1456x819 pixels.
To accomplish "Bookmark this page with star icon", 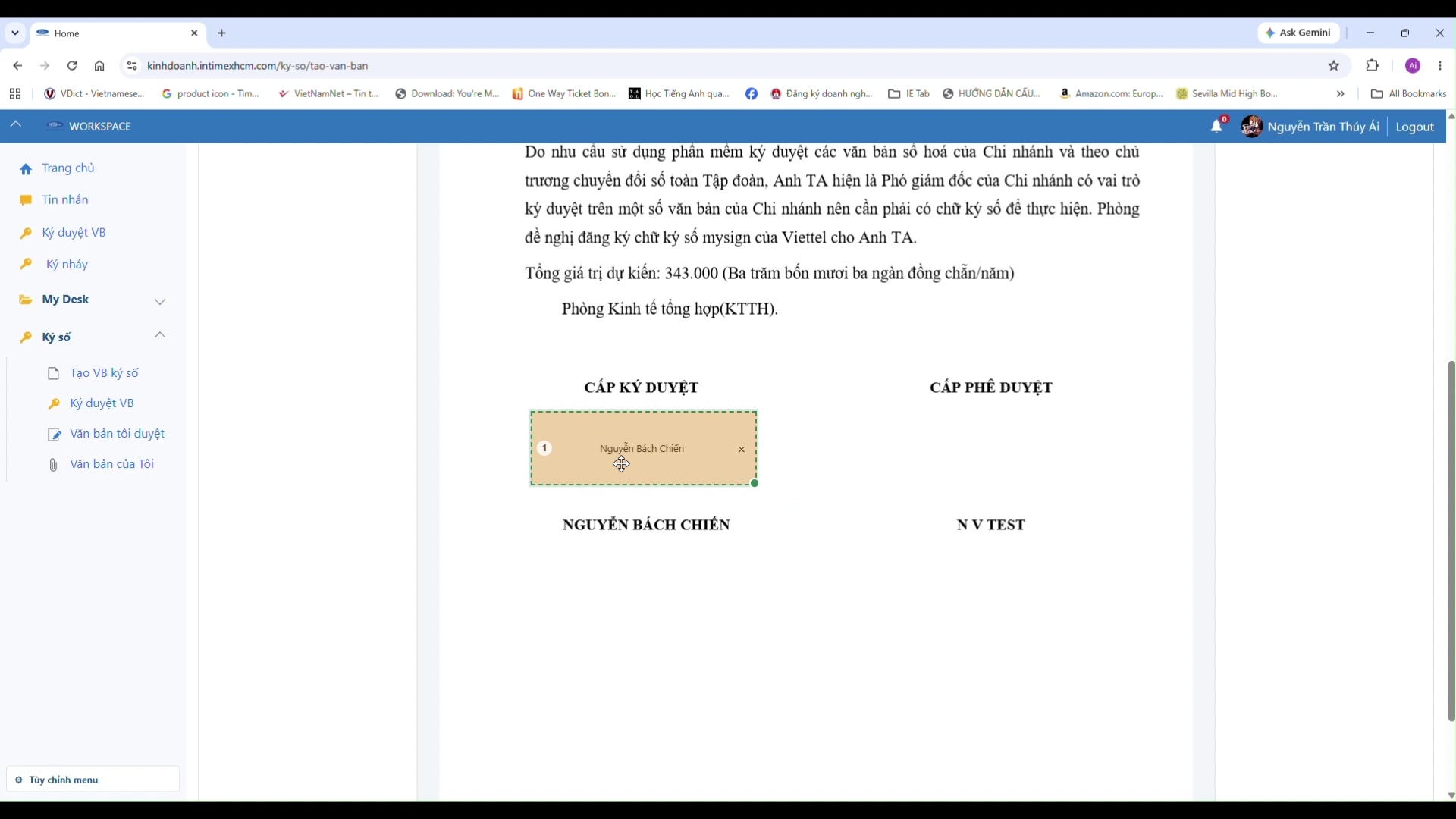I will click(1334, 66).
